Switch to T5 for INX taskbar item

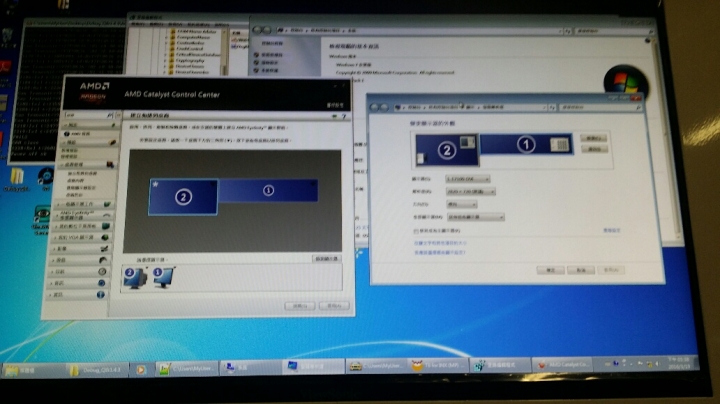click(x=439, y=365)
